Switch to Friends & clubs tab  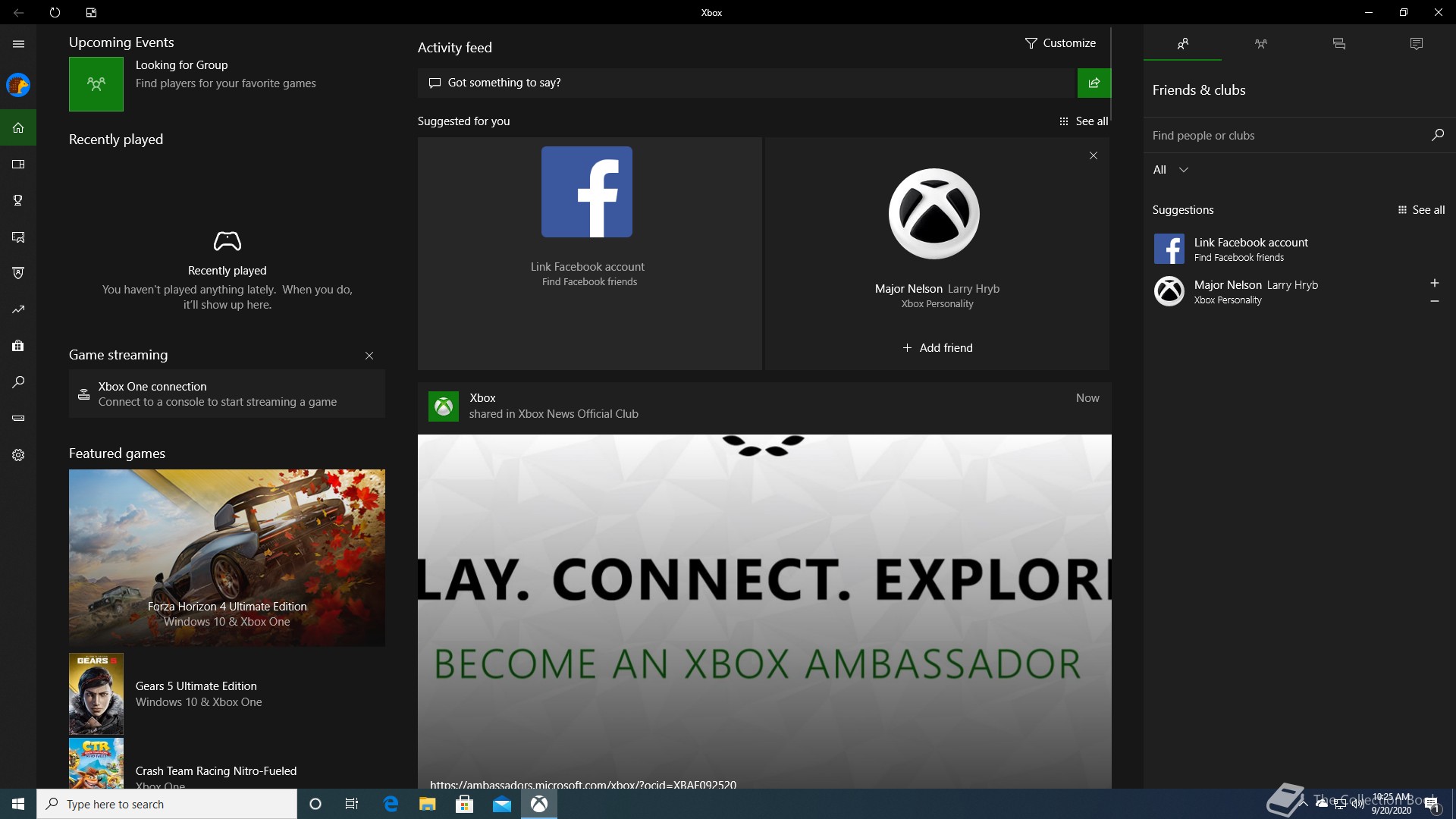tap(1182, 44)
